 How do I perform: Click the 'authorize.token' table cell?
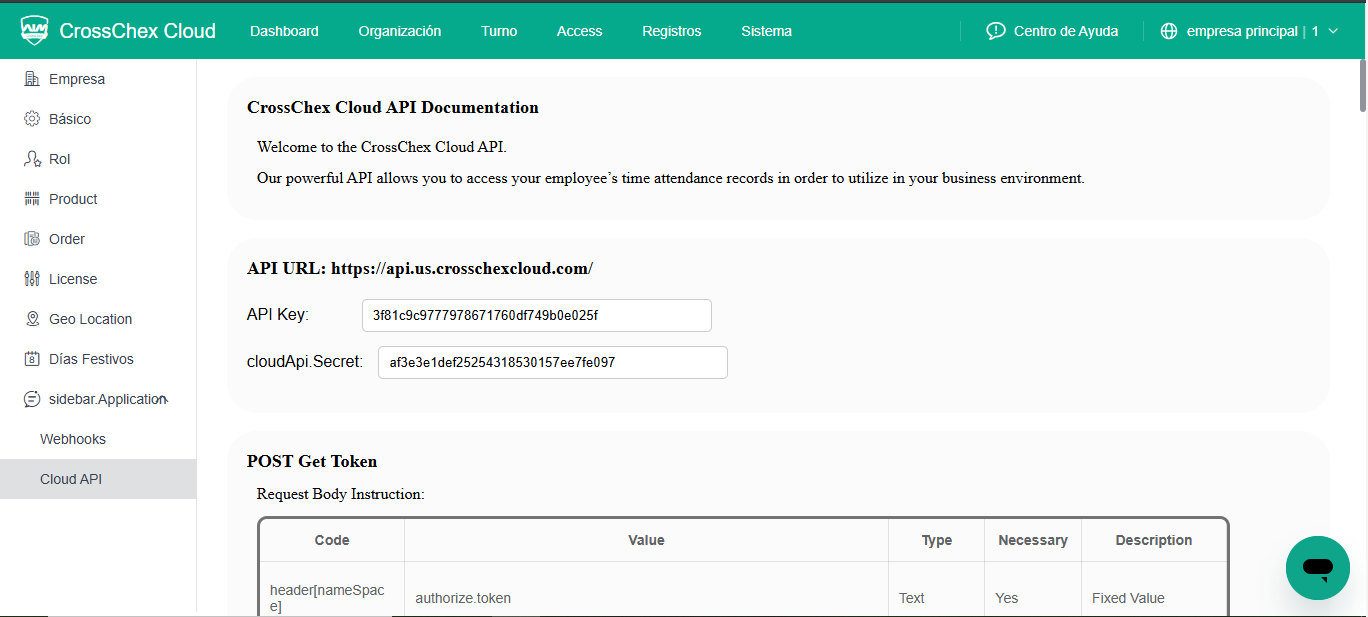463,598
